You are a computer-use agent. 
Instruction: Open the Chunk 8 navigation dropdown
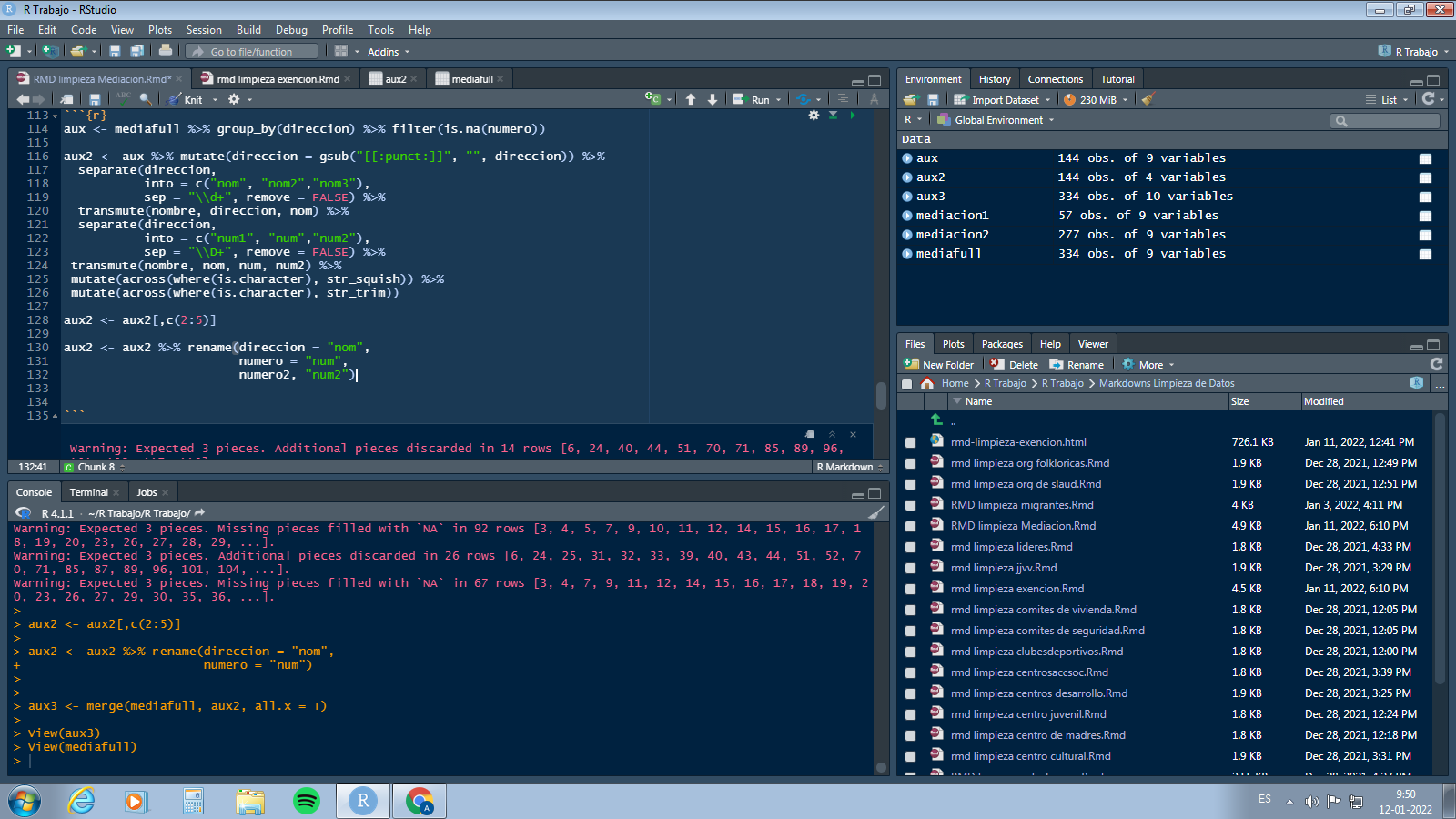click(x=94, y=467)
